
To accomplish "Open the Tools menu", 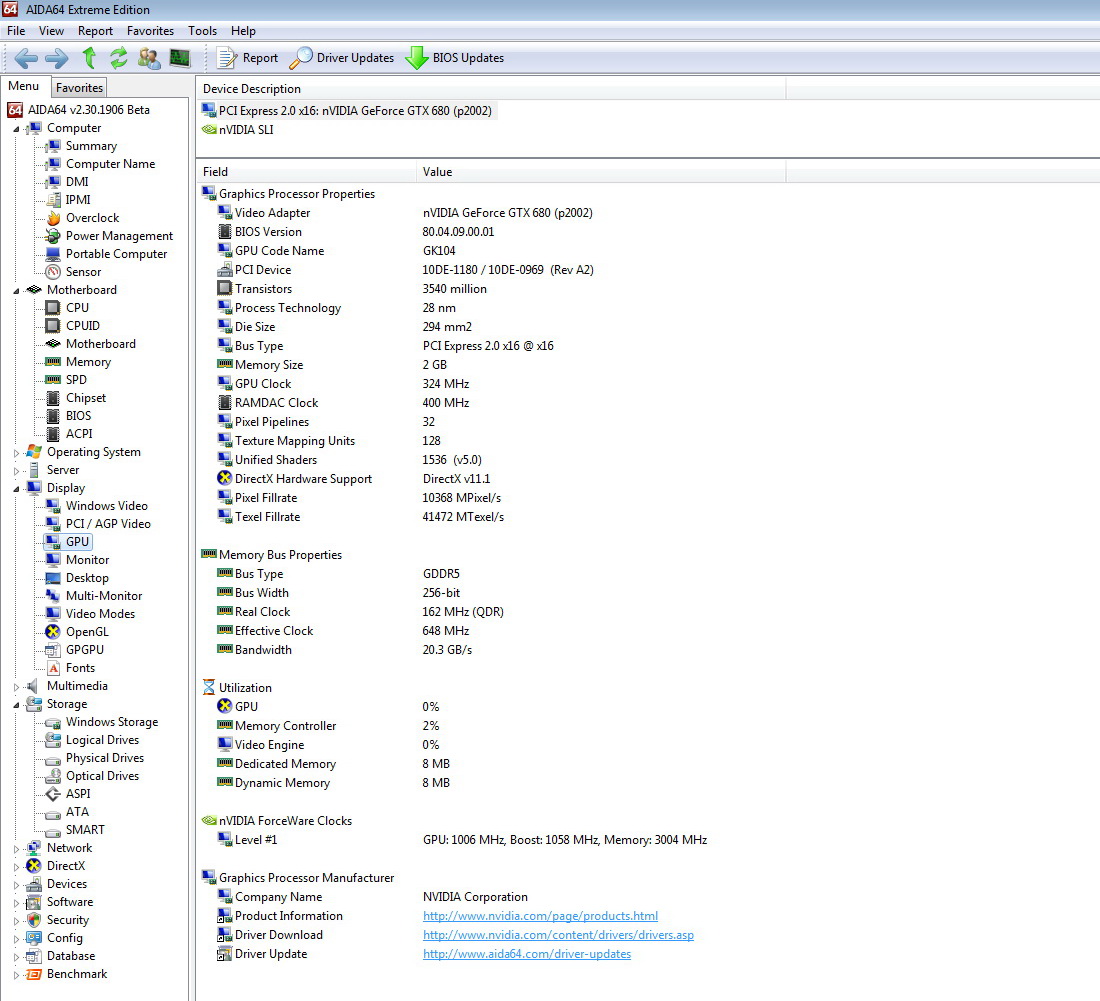I will 202,31.
